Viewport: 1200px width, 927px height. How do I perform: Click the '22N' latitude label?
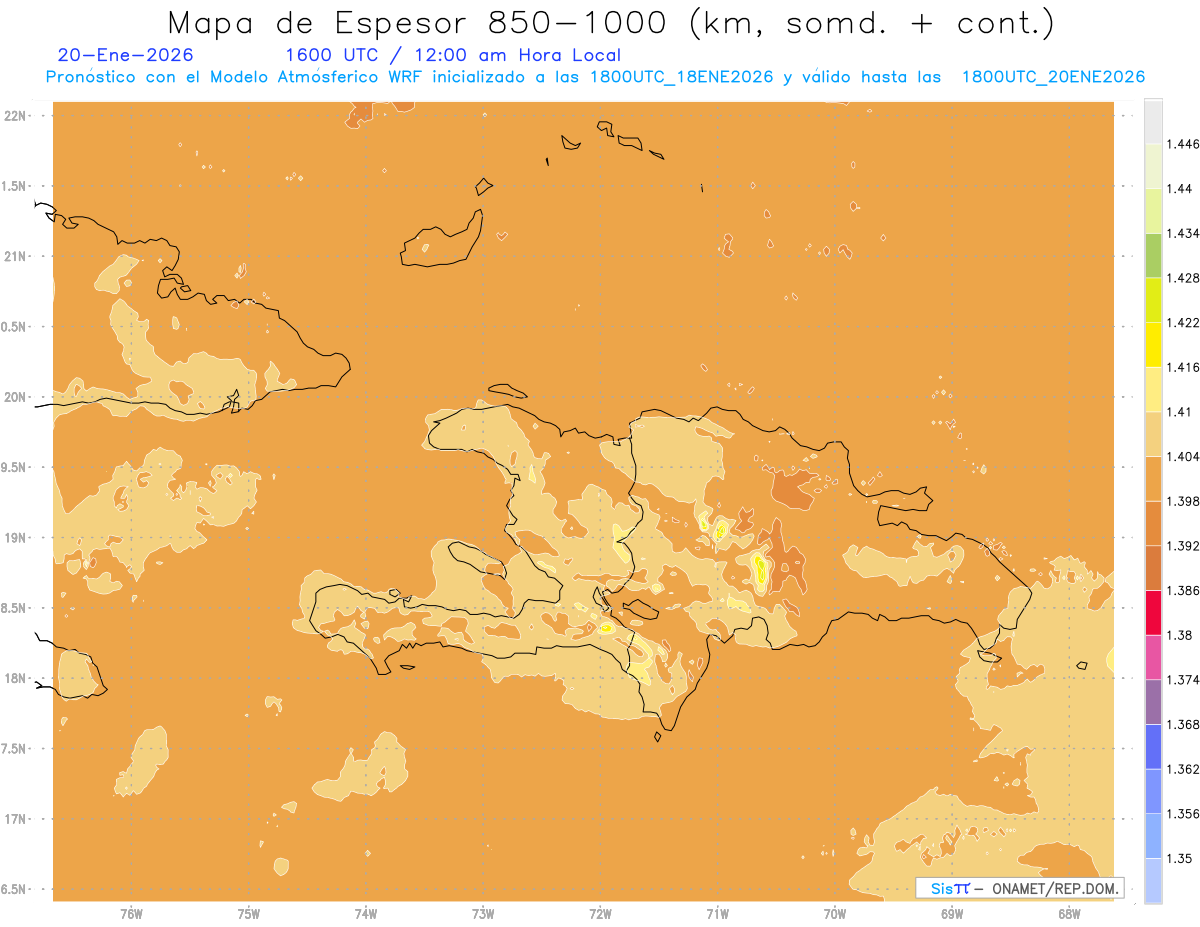point(17,116)
